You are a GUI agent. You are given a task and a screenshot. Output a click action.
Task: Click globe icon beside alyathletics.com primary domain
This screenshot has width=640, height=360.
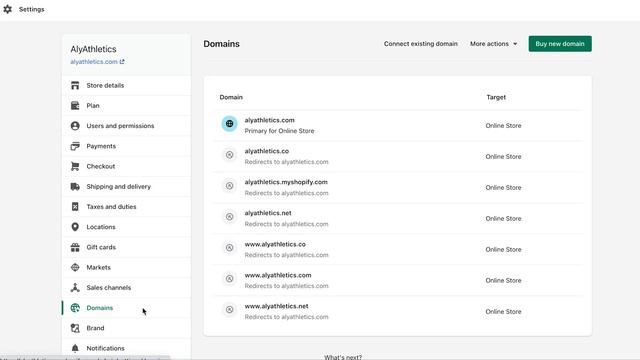[x=229, y=124]
